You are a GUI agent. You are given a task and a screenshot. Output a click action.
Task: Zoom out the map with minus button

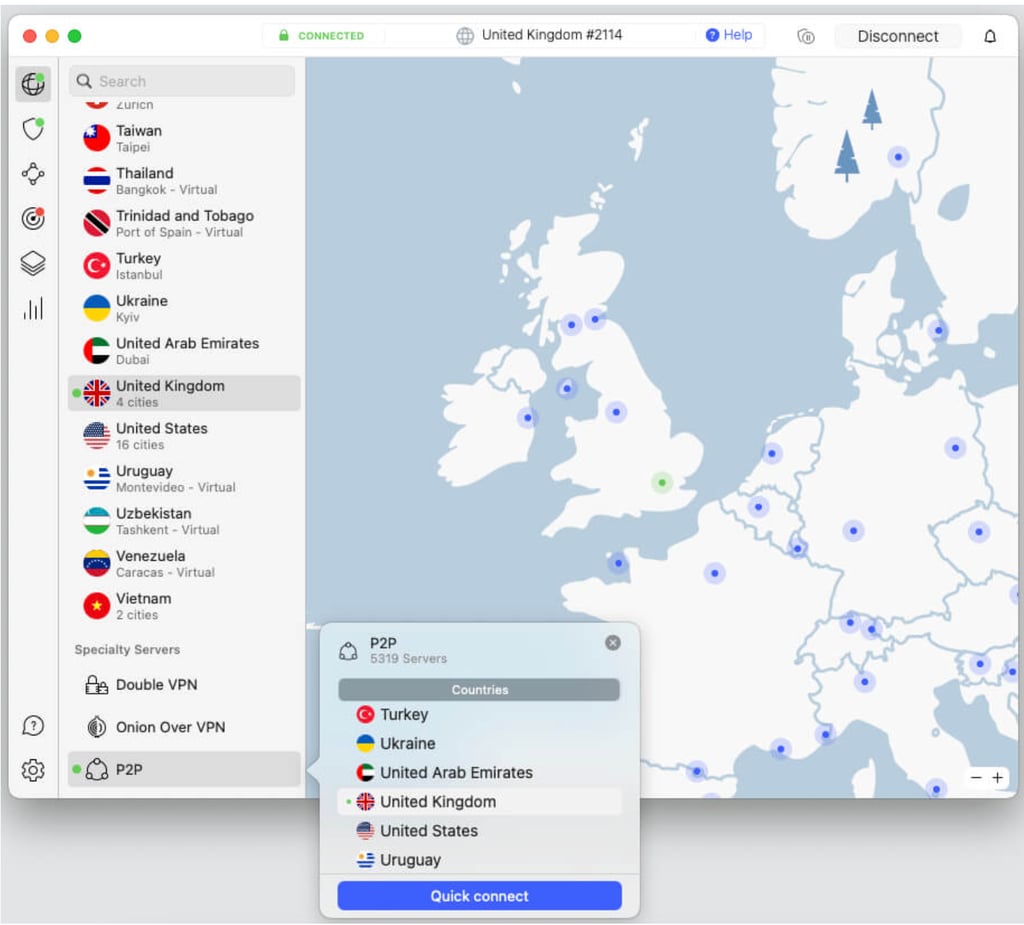[x=976, y=777]
